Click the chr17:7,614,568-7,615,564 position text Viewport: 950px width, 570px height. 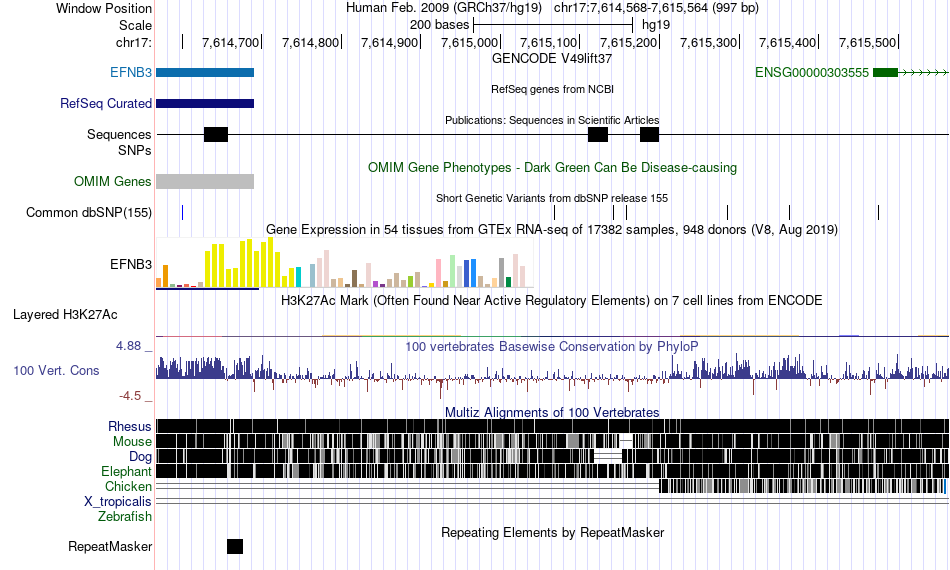656,8
